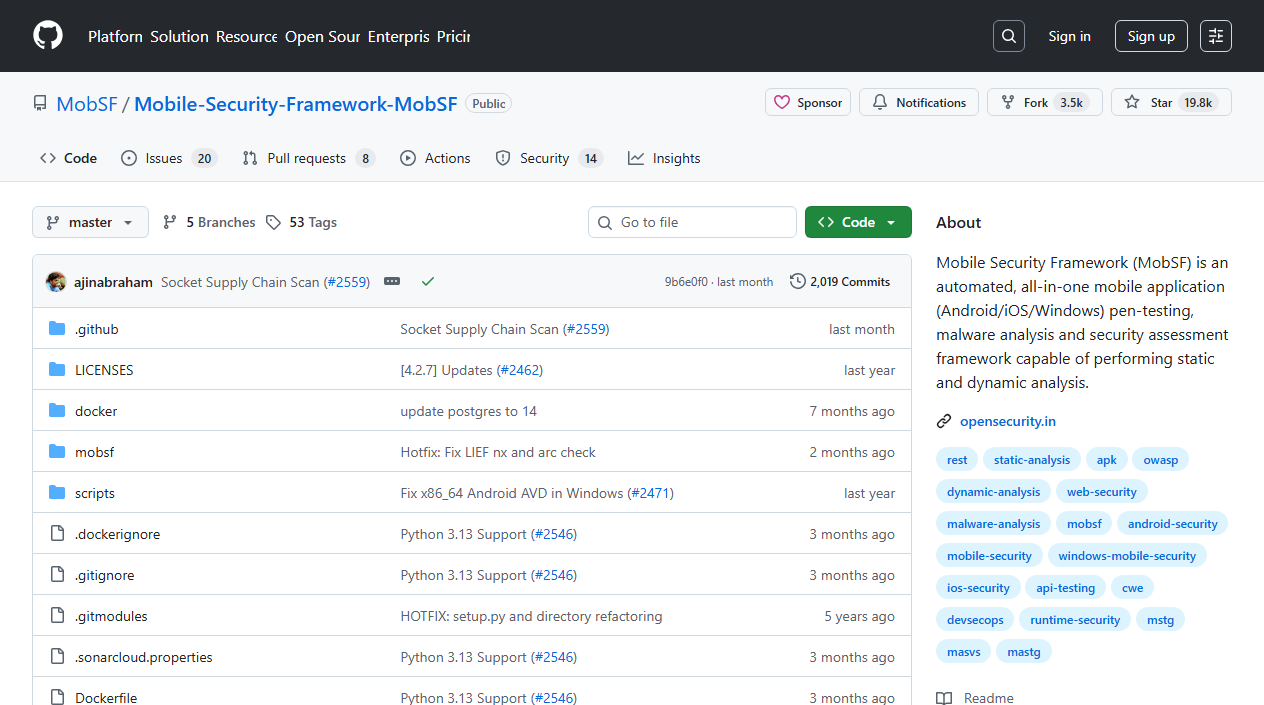
Task: Click the green check status icon
Action: [428, 282]
